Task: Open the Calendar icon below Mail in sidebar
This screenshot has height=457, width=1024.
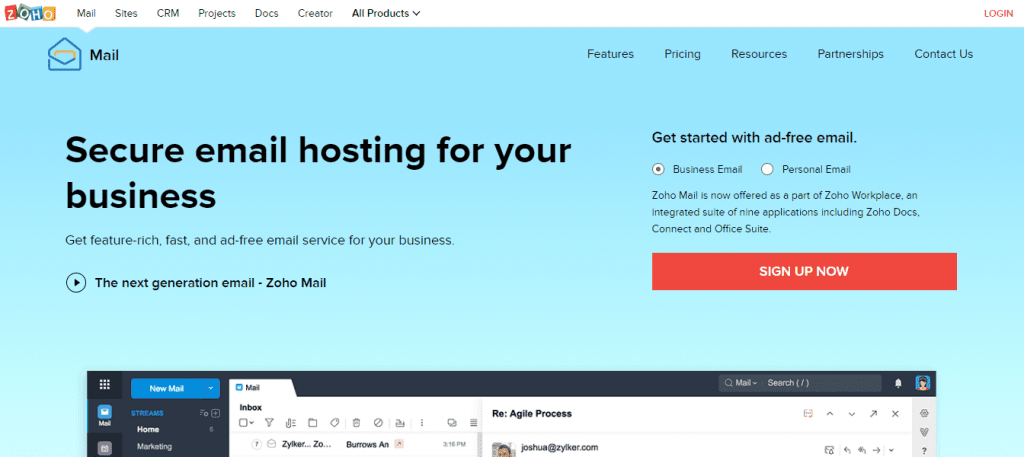Action: tap(104, 449)
